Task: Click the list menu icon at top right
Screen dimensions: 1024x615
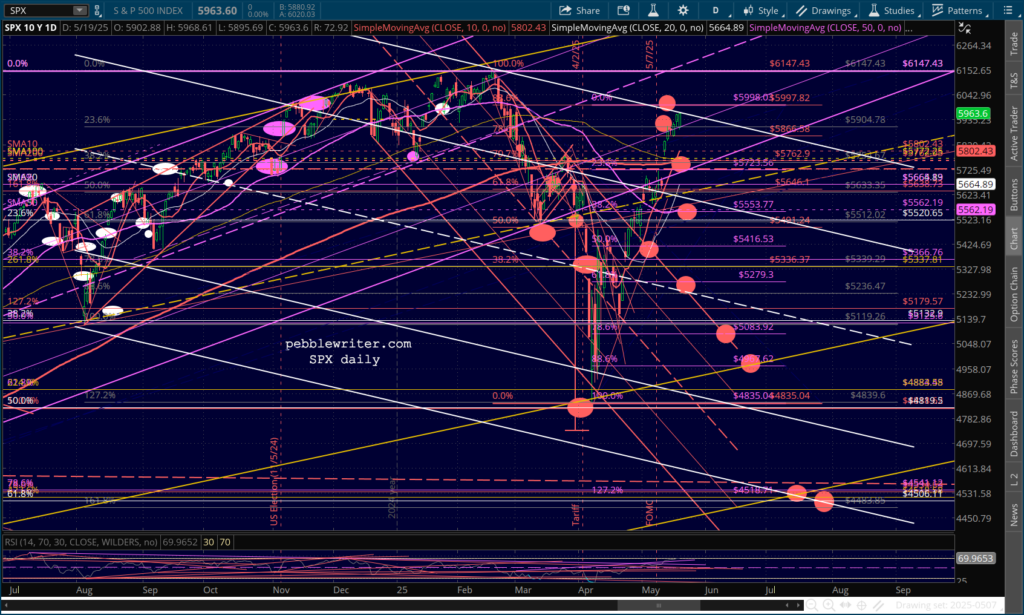Action: pyautogui.click(x=1011, y=10)
